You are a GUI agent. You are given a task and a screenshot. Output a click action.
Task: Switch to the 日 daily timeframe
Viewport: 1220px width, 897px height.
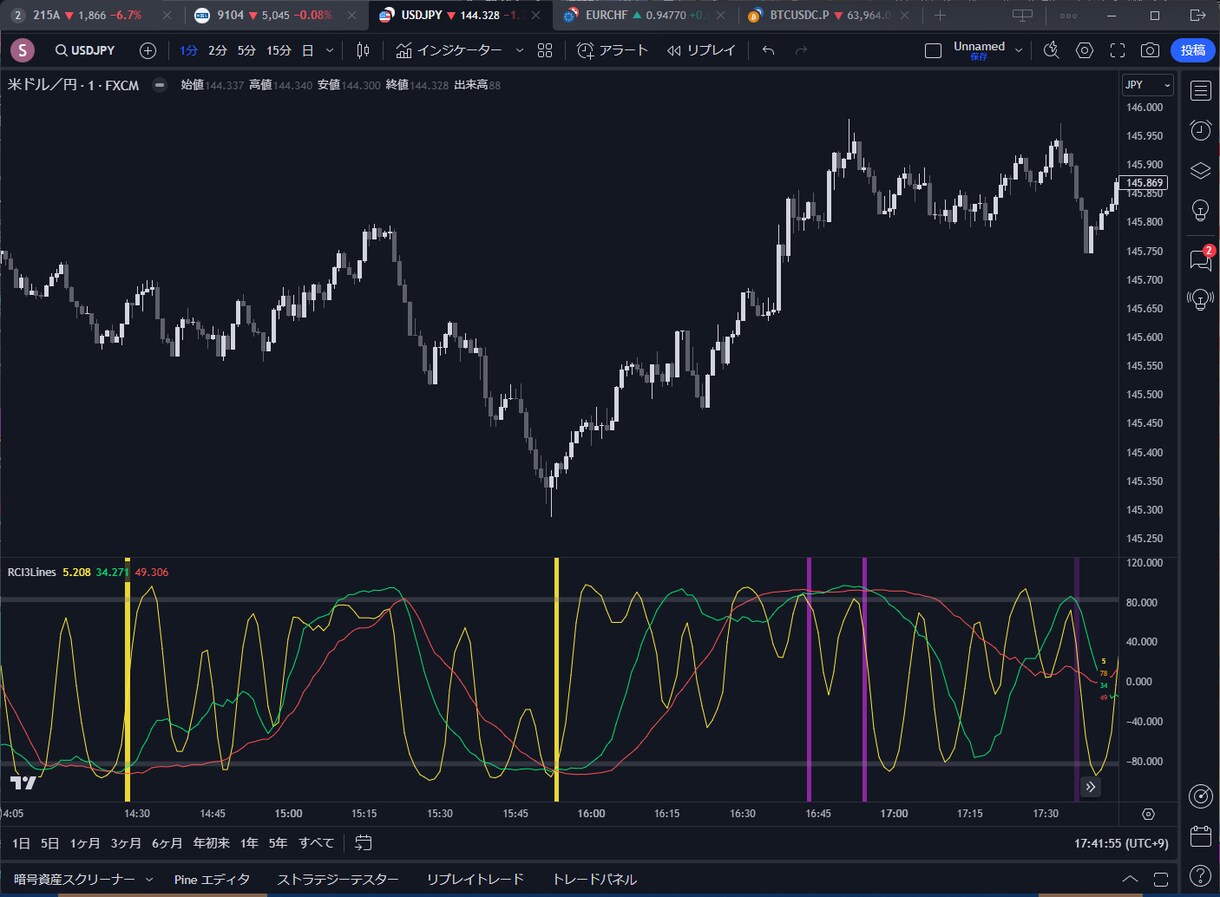click(x=307, y=51)
